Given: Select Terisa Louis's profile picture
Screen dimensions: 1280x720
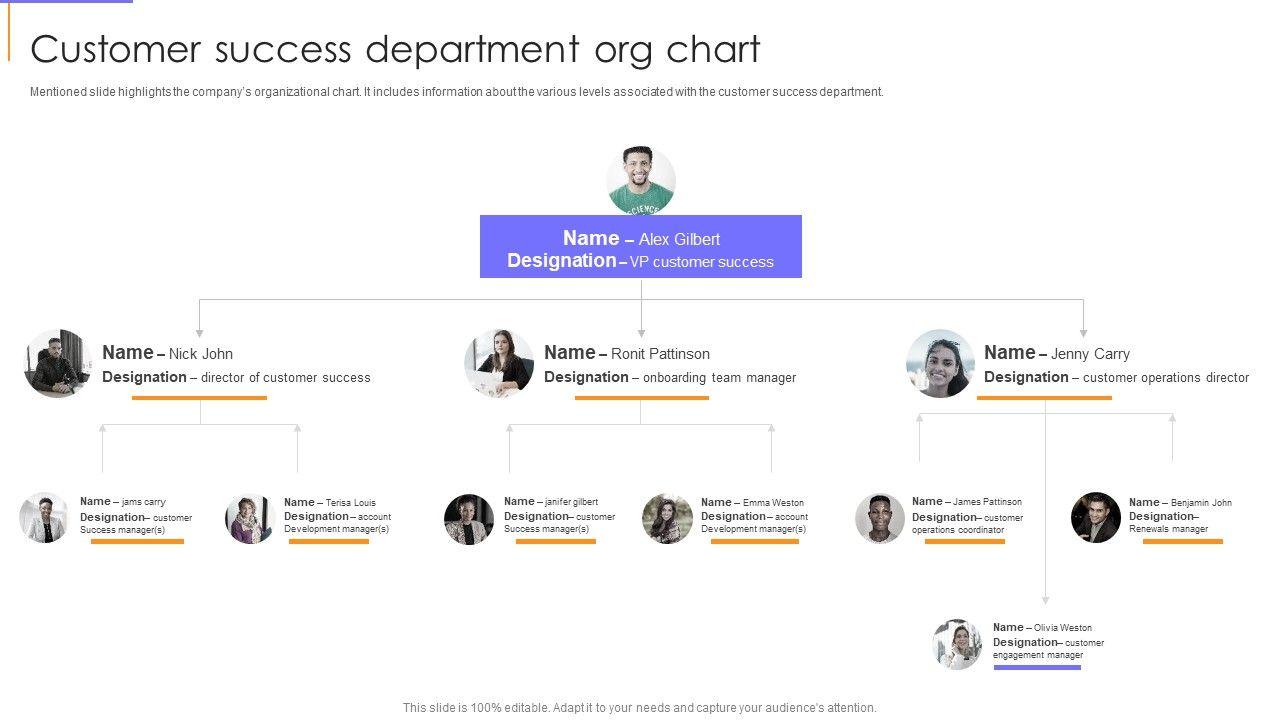Looking at the screenshot, I should [249, 519].
